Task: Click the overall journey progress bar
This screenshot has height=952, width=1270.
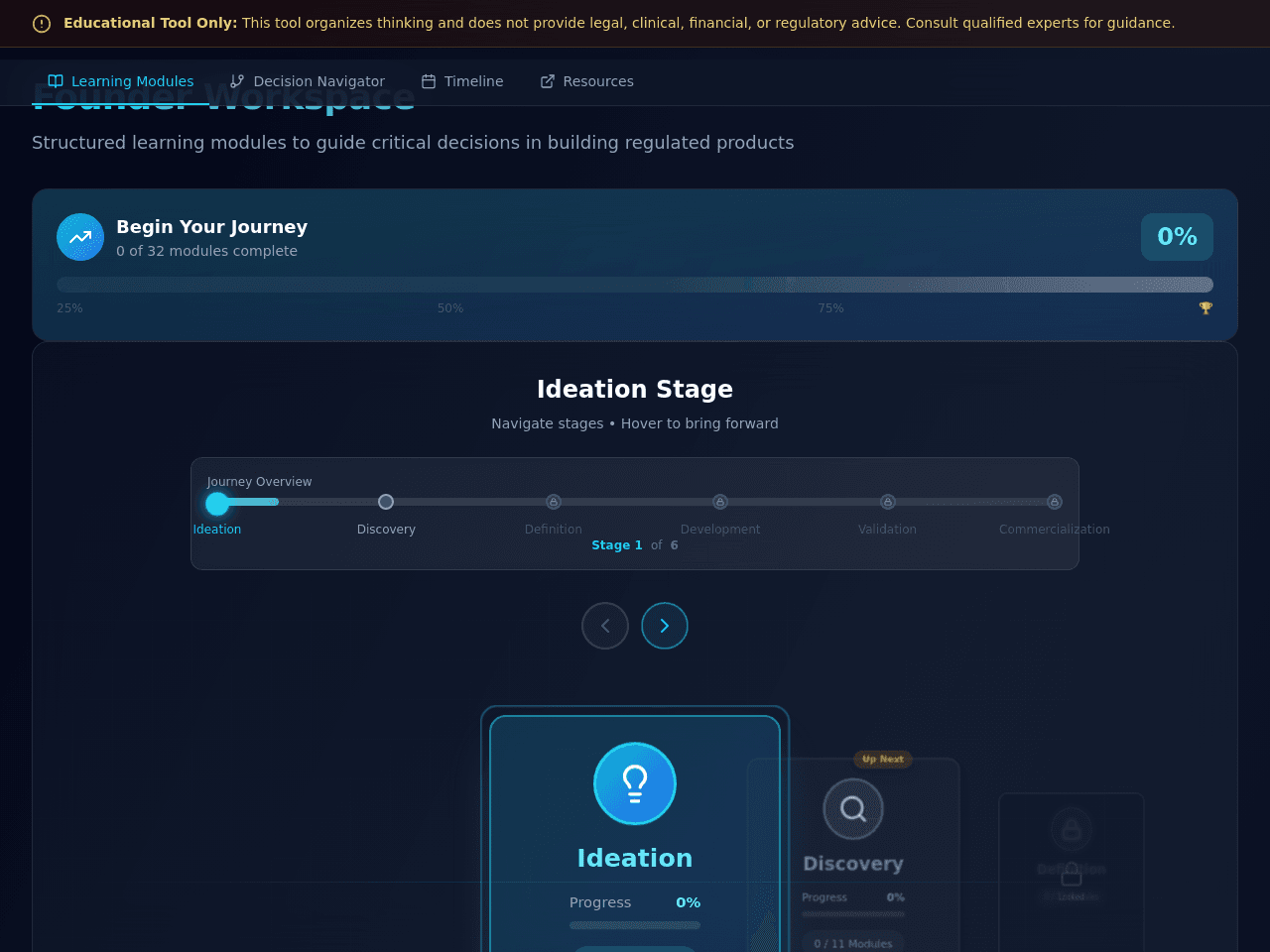Action: (x=635, y=285)
